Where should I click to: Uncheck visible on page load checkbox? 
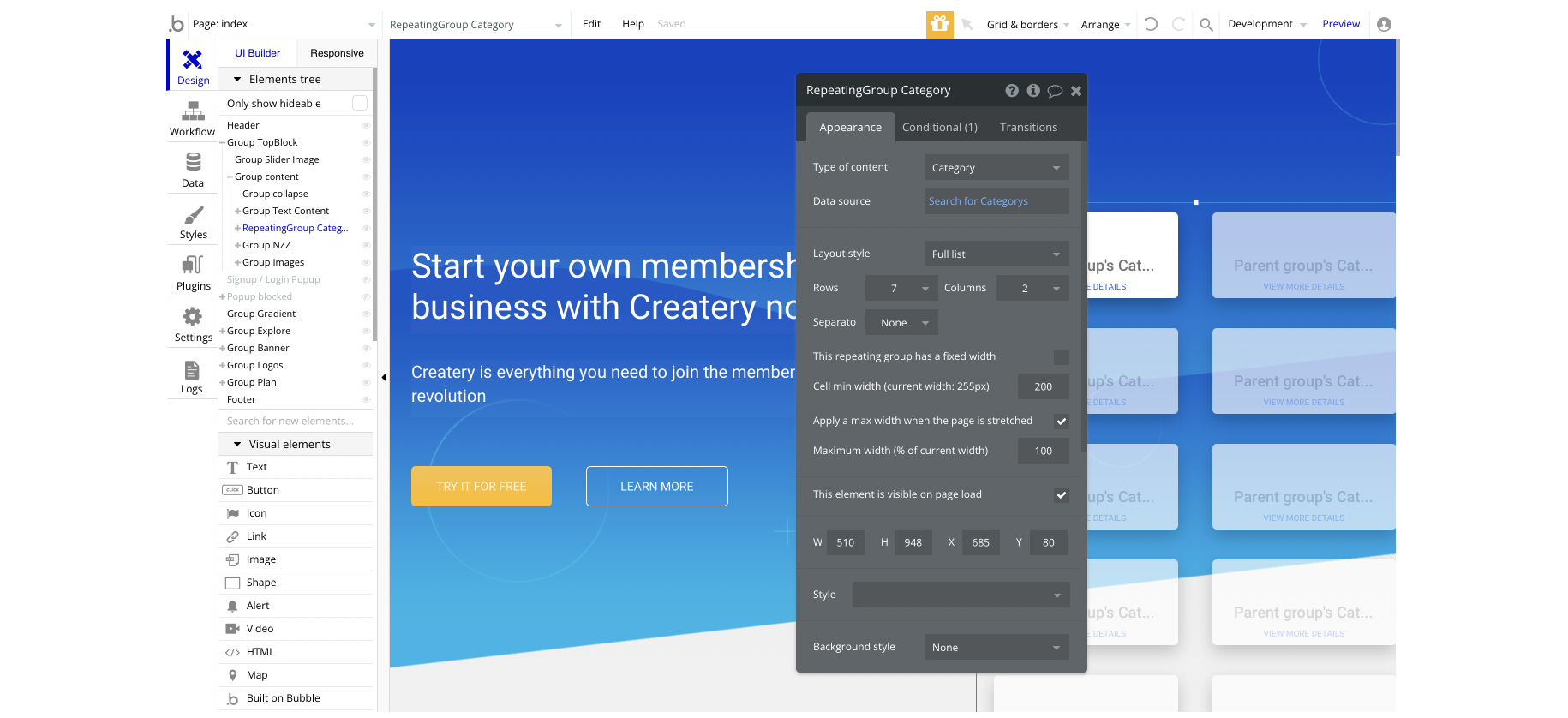(1062, 495)
